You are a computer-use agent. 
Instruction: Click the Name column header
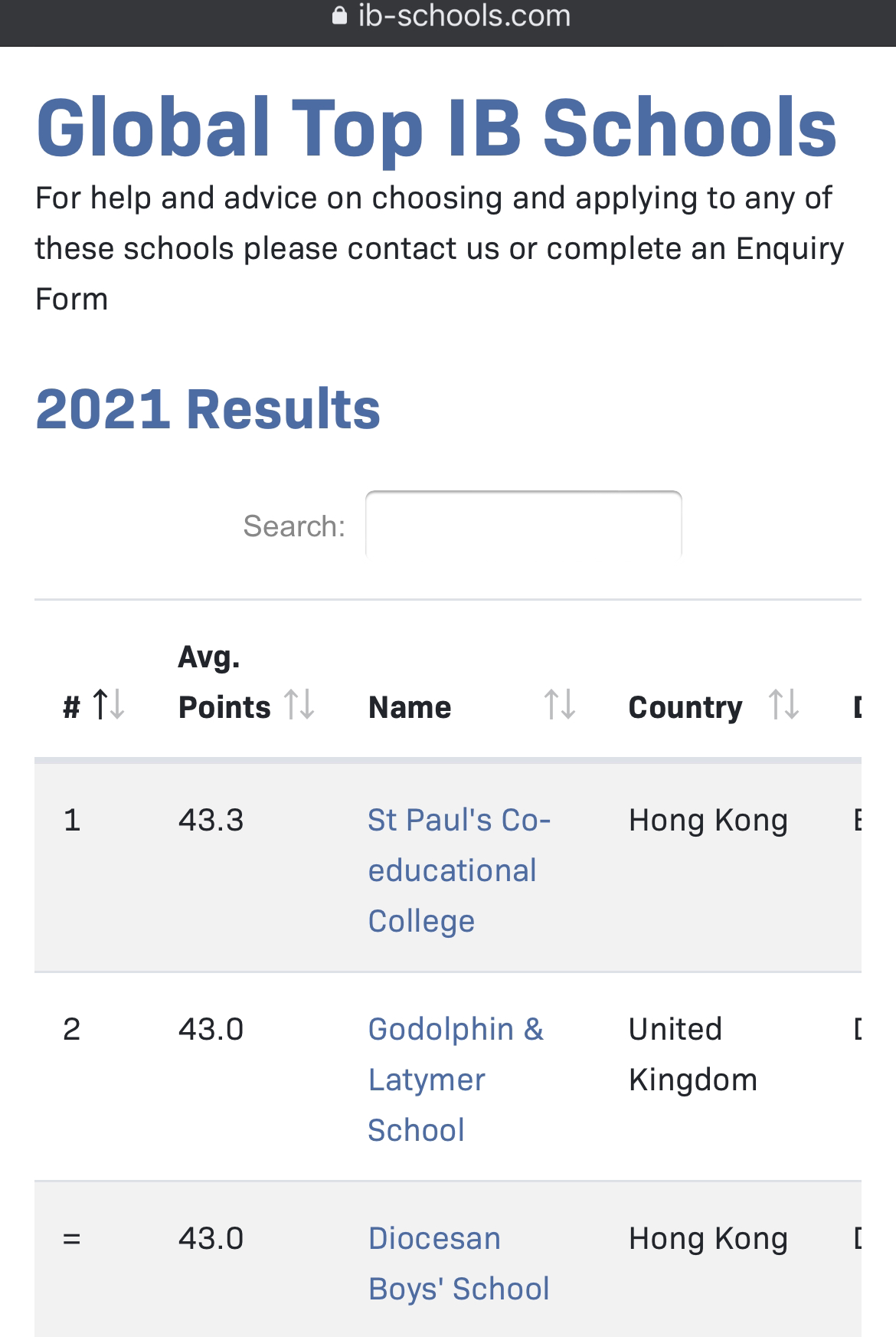(x=410, y=707)
